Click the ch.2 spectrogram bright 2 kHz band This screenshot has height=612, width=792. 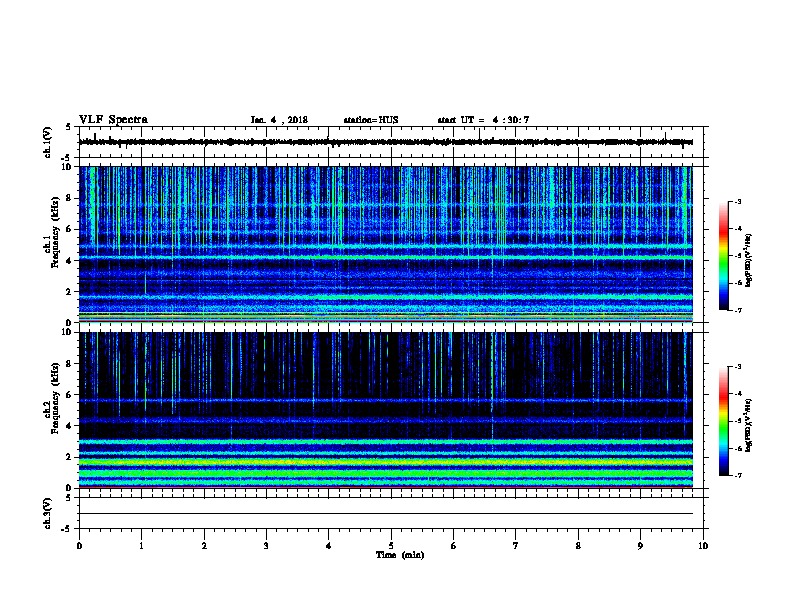tap(386, 461)
